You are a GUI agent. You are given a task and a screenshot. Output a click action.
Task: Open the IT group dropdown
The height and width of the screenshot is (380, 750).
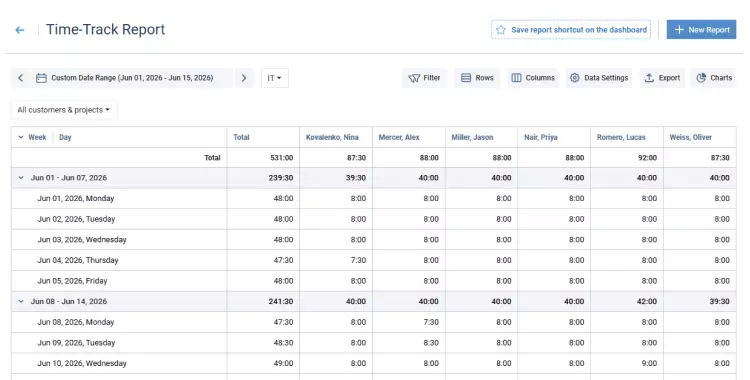click(x=275, y=78)
